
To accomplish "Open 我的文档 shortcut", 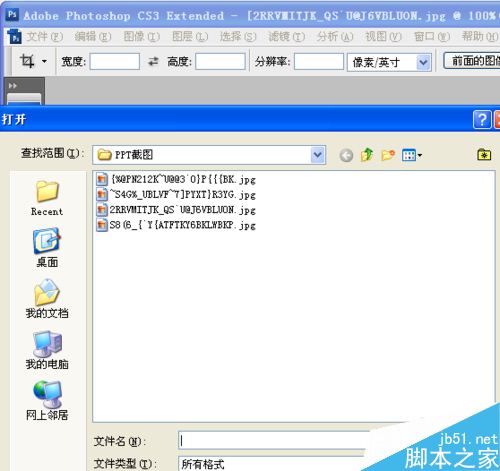I will tap(47, 299).
